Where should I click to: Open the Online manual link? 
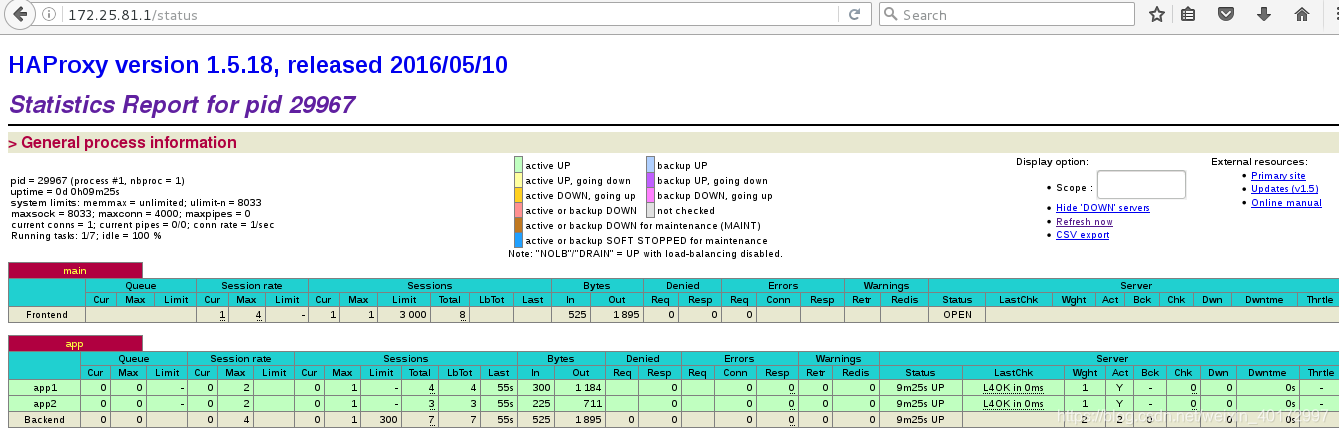tap(1286, 202)
